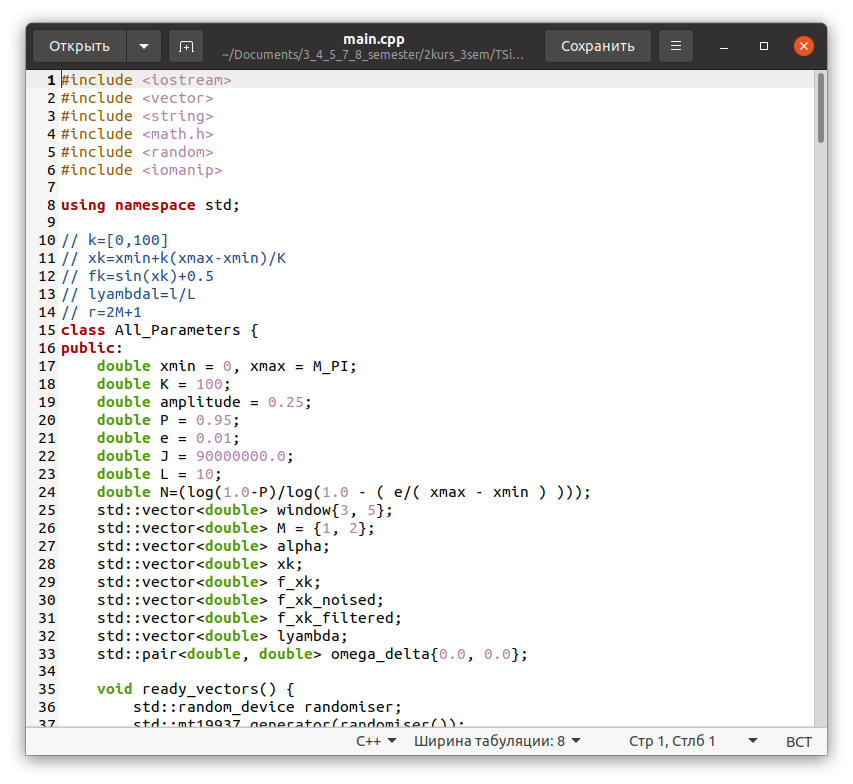Toggle the ВСТ insert mode indicator
The height and width of the screenshot is (784, 853).
[799, 741]
